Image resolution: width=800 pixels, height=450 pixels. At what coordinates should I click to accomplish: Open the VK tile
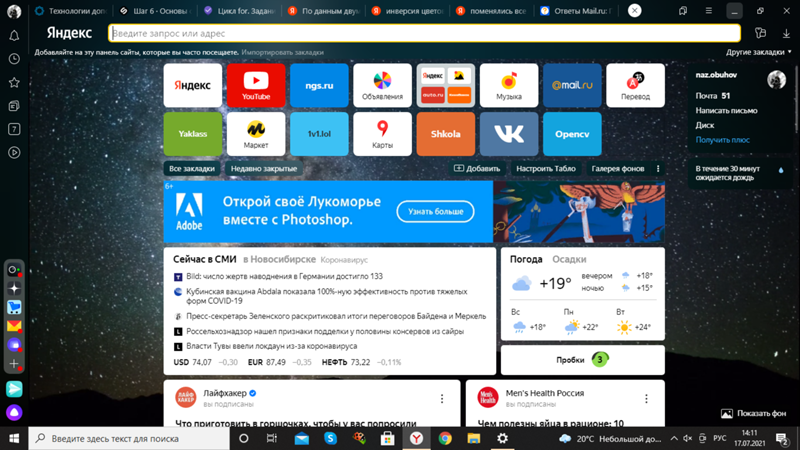point(509,134)
